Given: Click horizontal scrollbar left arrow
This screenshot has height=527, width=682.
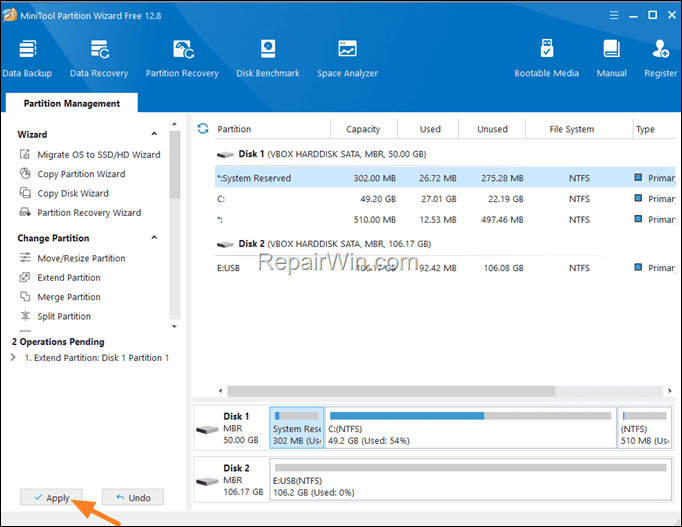Looking at the screenshot, I should (221, 390).
